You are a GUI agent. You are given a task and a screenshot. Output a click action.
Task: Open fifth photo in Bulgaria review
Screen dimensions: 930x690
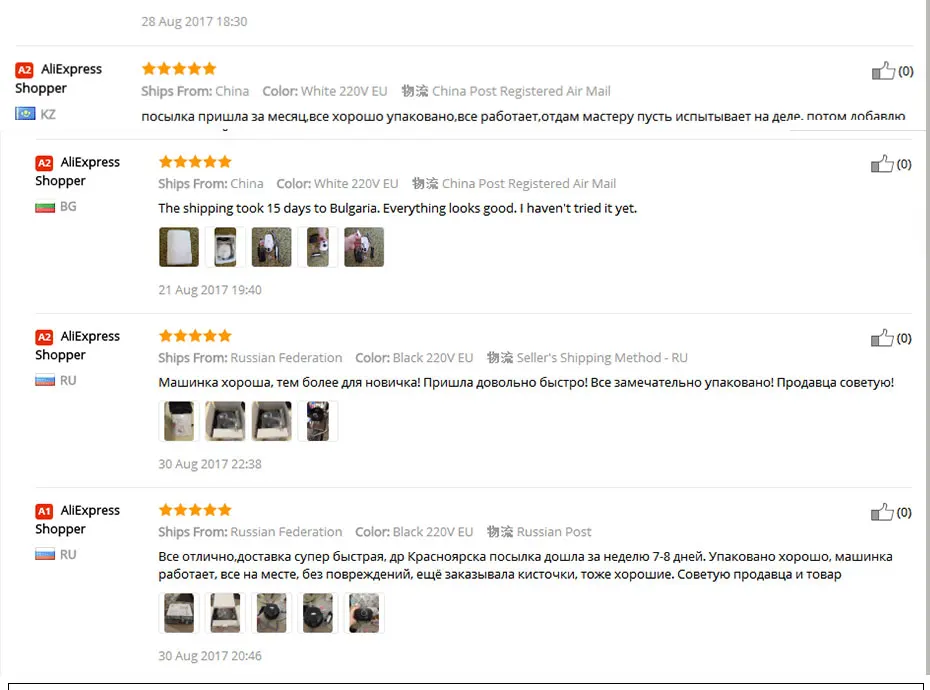pos(364,247)
